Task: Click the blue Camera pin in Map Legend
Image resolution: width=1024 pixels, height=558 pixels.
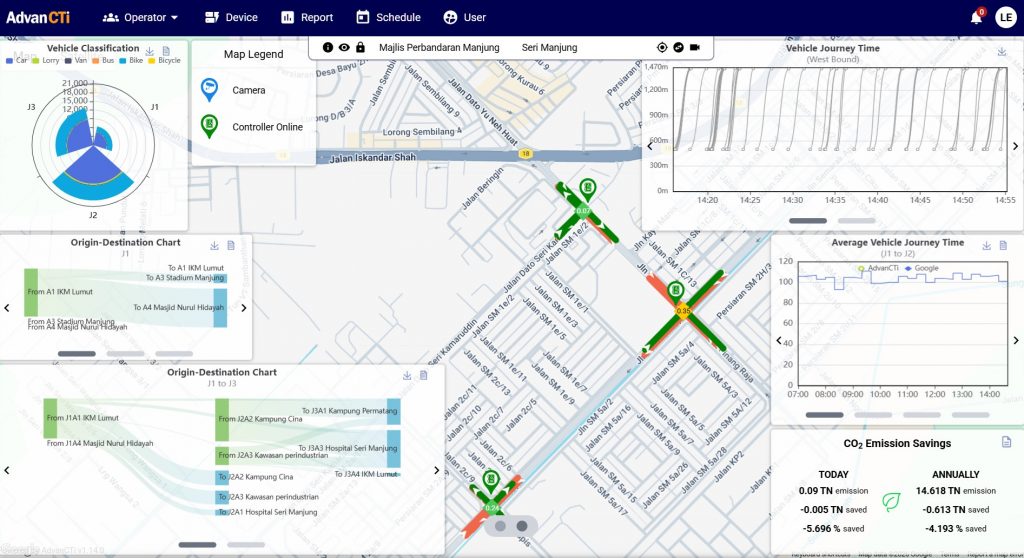Action: 209,90
